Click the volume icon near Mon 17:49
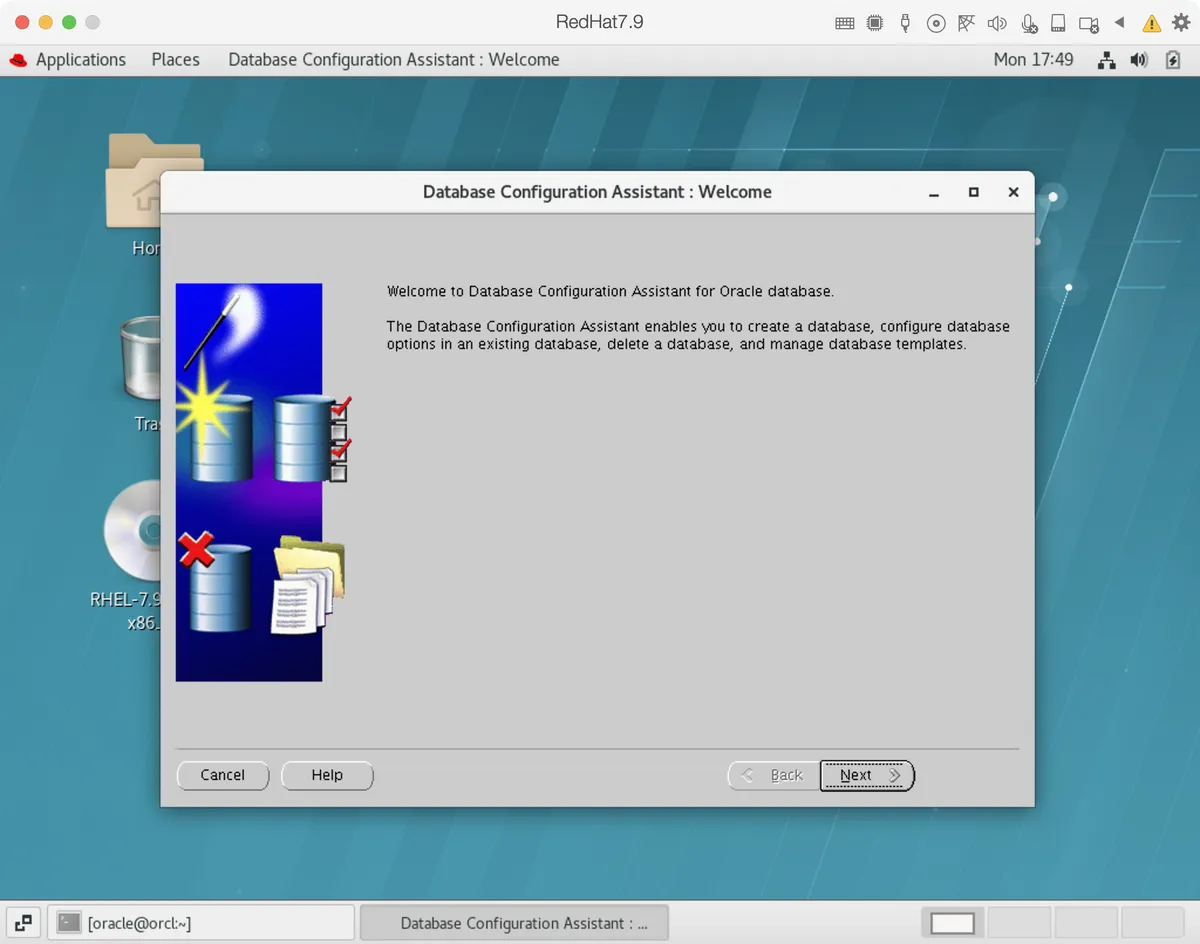Screen dimensions: 1200x944 [1139, 60]
